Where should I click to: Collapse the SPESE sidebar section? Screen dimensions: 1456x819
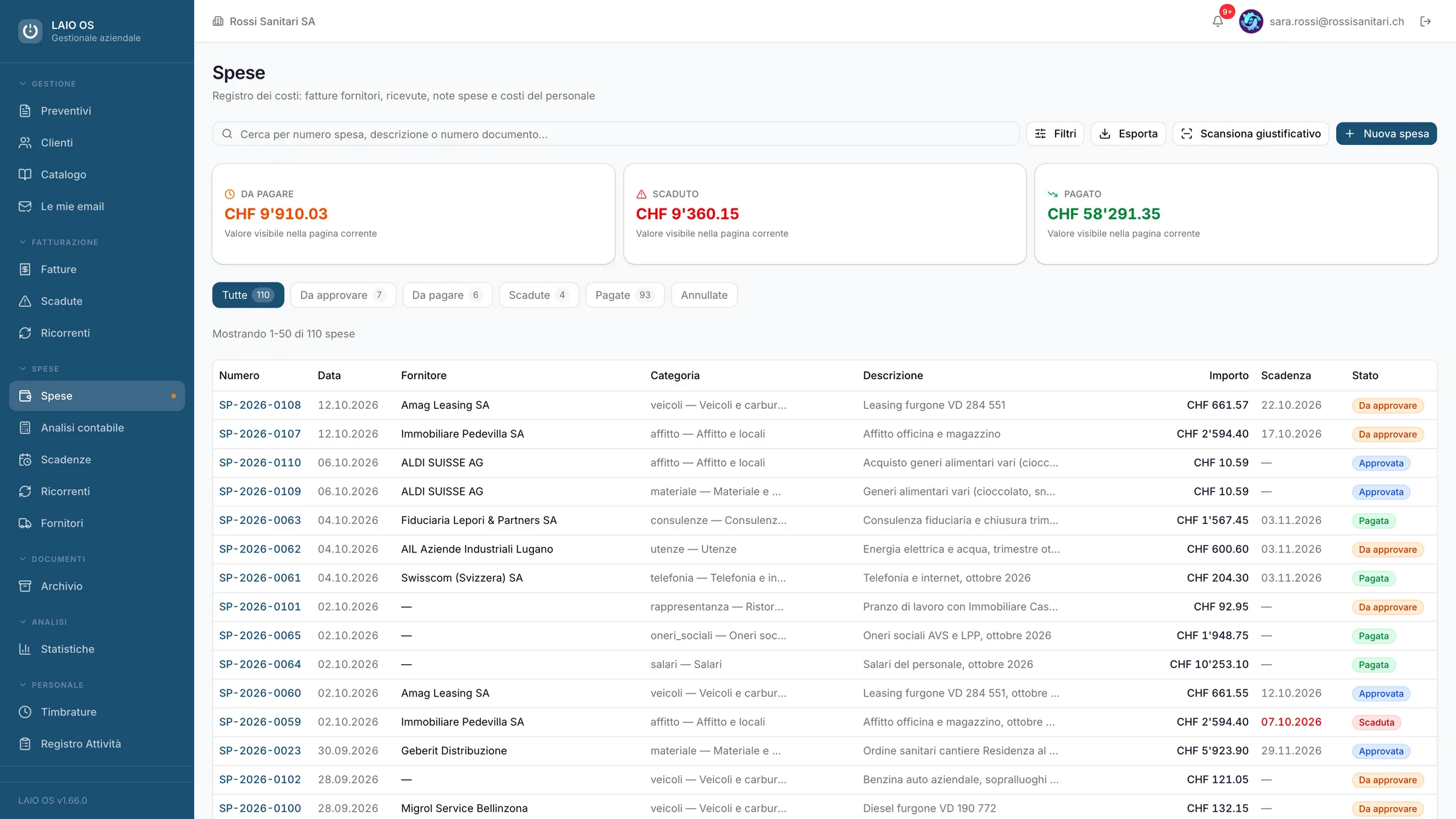pyautogui.click(x=39, y=368)
